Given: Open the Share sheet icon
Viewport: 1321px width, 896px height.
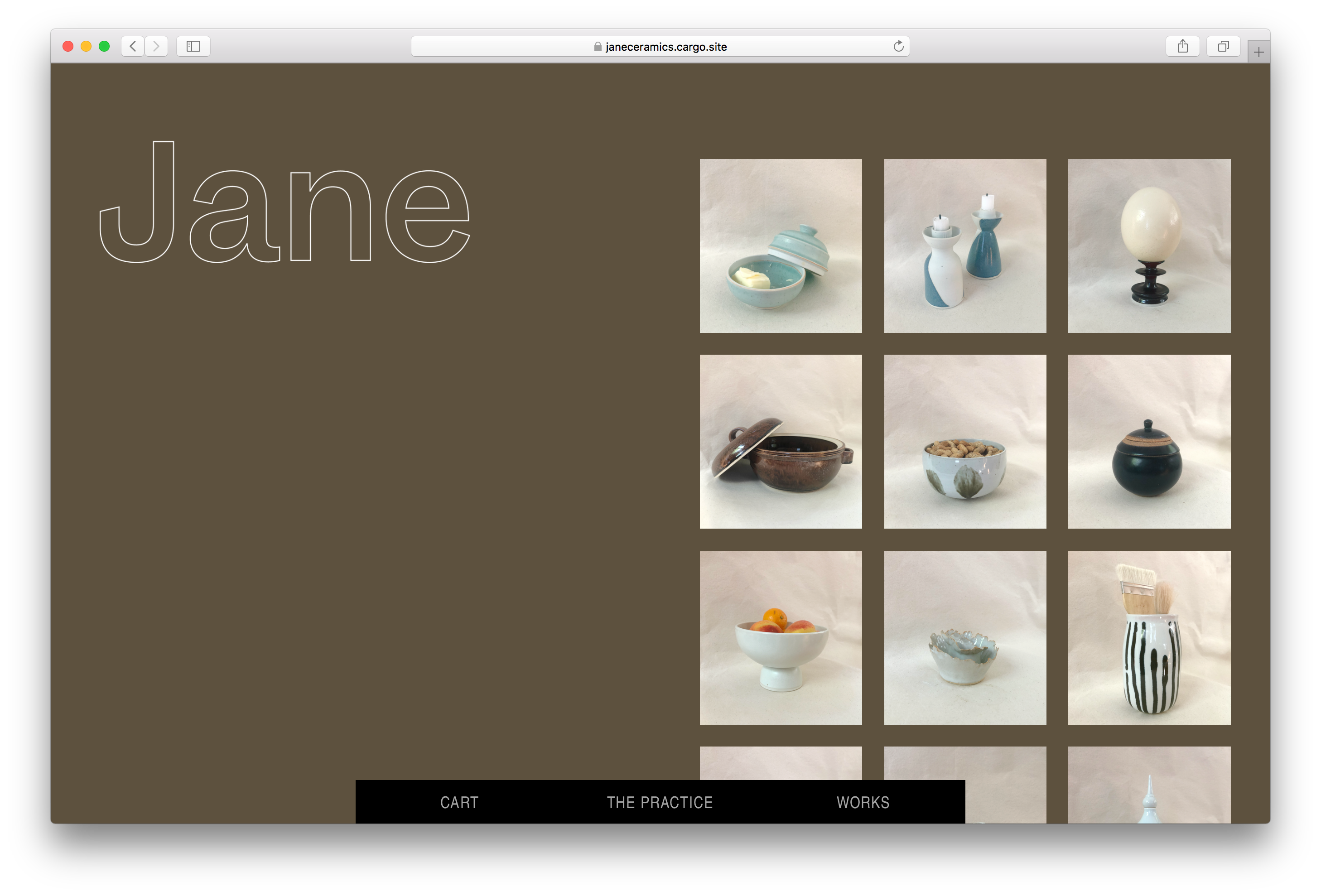Looking at the screenshot, I should click(x=1182, y=46).
